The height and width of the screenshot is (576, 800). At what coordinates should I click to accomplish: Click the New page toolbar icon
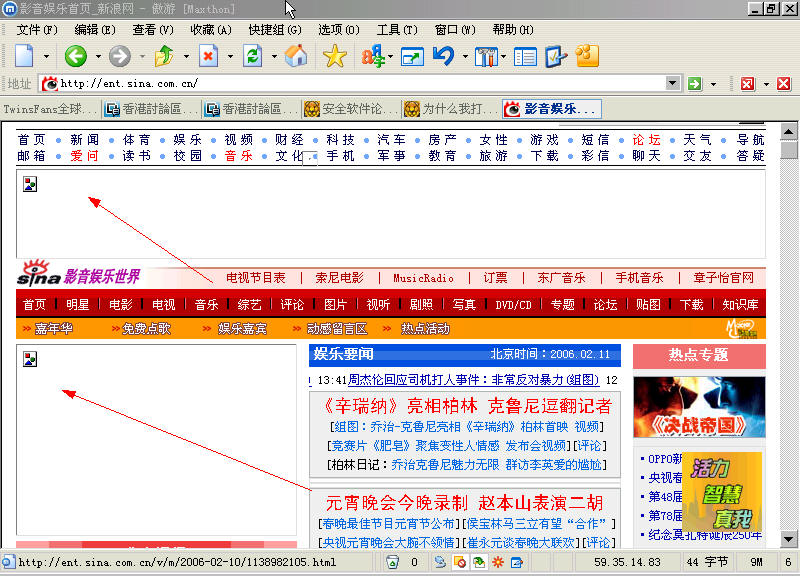click(24, 56)
